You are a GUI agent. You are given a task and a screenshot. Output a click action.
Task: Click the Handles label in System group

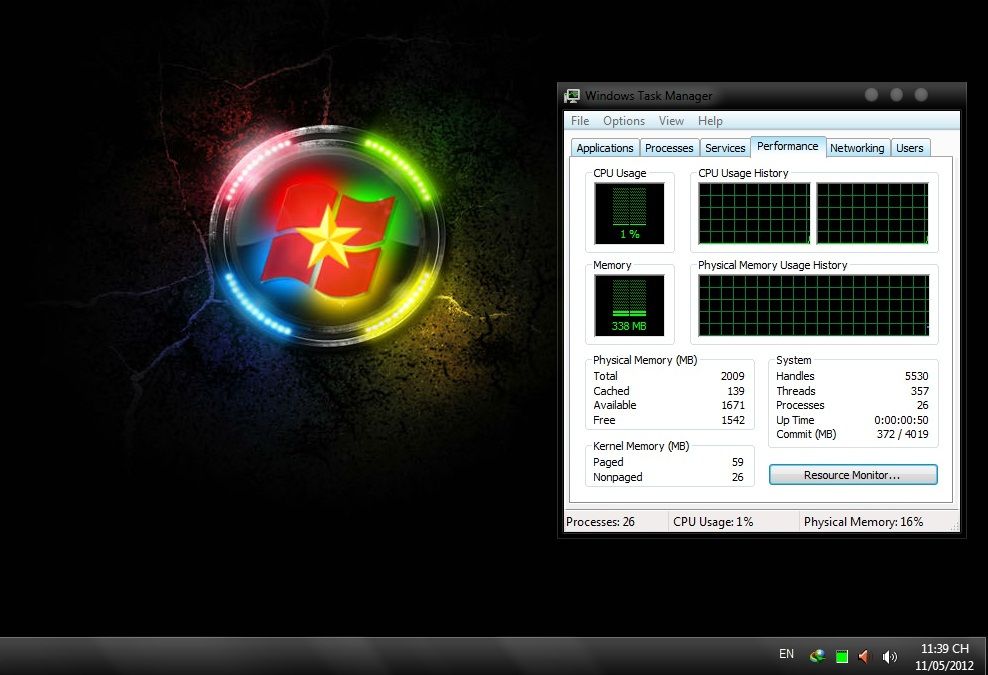click(795, 376)
